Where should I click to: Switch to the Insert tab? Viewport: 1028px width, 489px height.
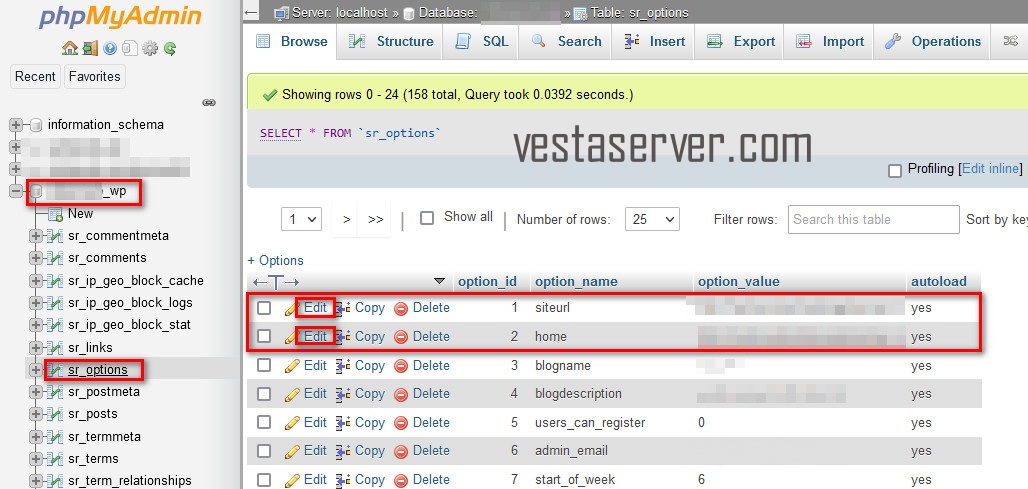pyautogui.click(x=655, y=41)
